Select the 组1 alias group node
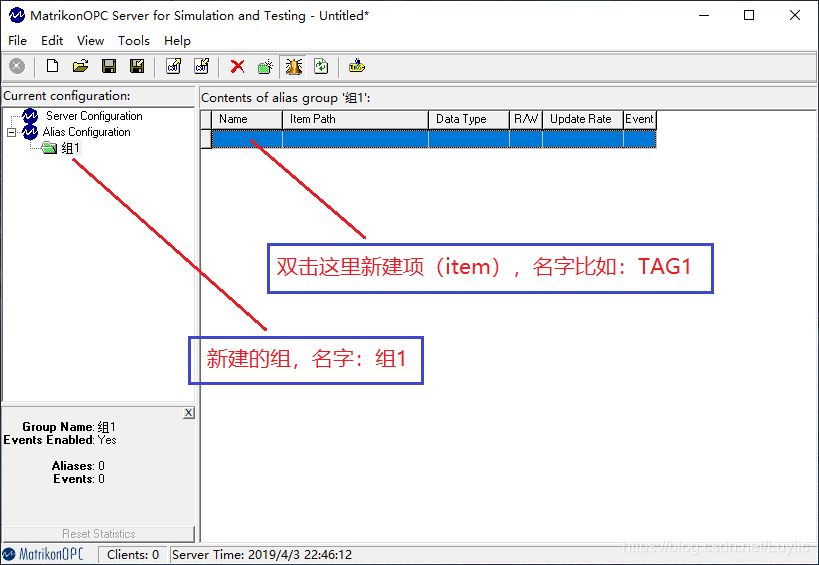This screenshot has width=819, height=565. (x=71, y=148)
